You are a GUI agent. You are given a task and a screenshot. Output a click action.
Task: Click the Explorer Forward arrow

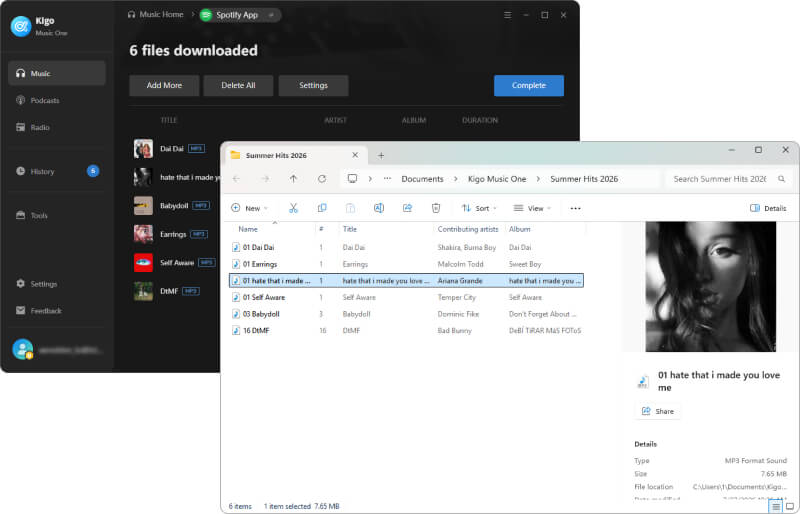pos(265,179)
